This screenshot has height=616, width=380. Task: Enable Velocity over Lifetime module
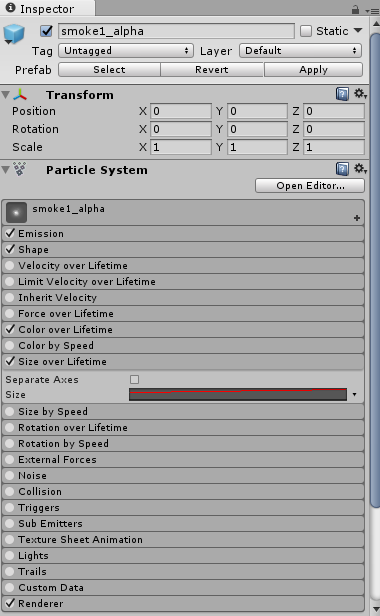point(10,266)
